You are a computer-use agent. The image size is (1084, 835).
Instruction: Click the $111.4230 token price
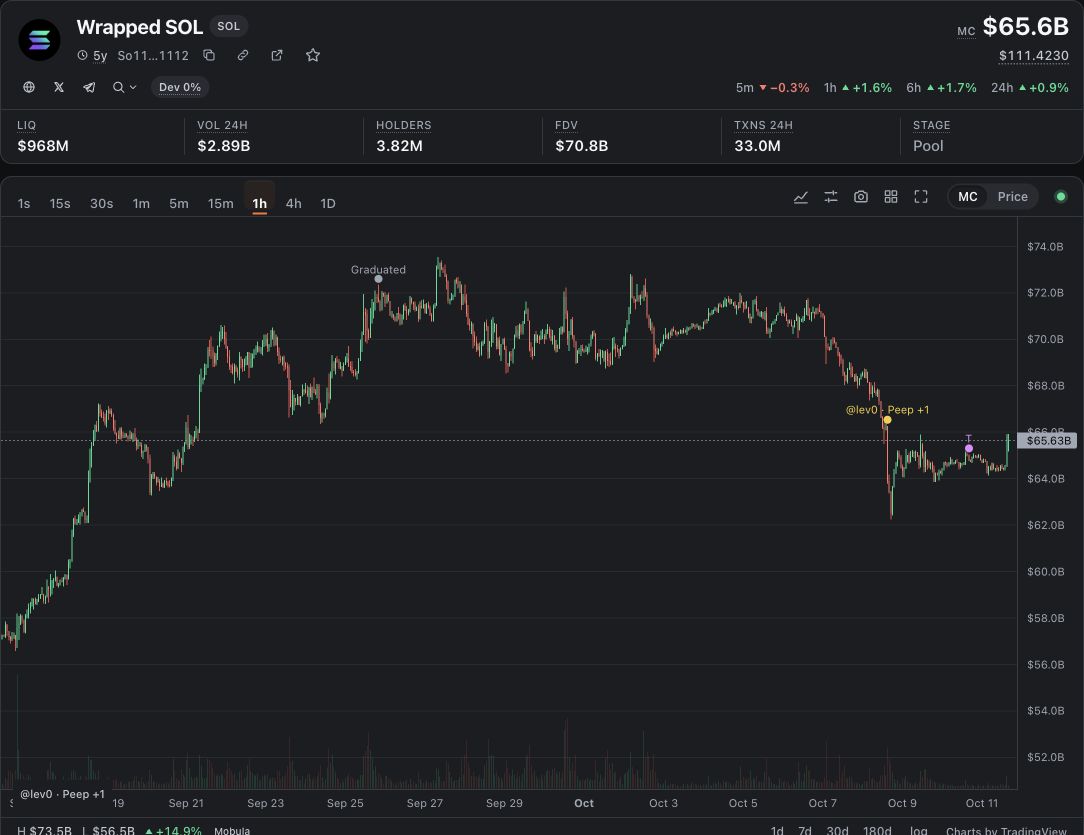click(x=1034, y=55)
